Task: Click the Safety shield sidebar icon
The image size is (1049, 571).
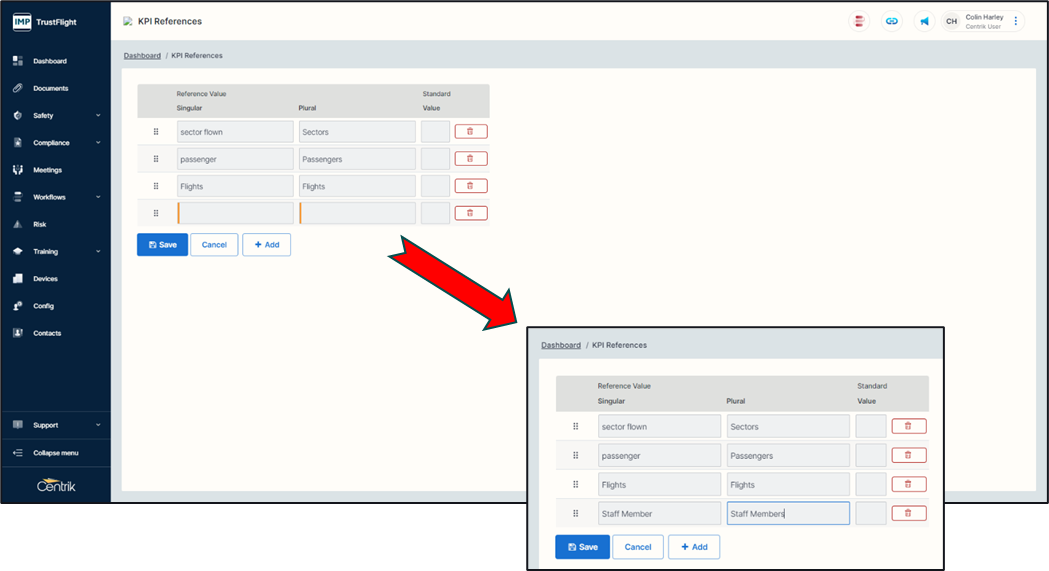Action: pyautogui.click(x=18, y=116)
